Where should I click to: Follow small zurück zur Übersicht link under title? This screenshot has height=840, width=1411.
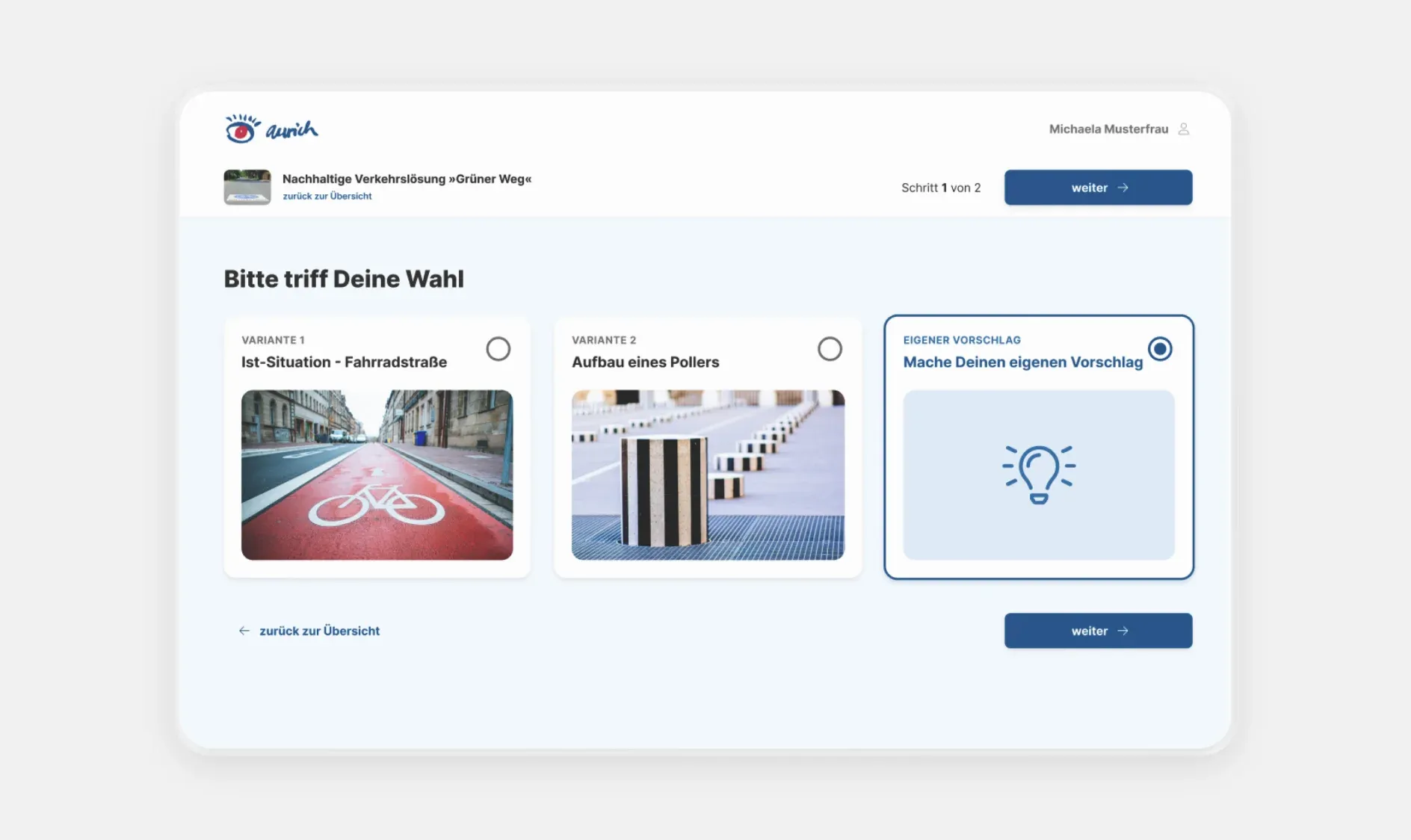[327, 196]
